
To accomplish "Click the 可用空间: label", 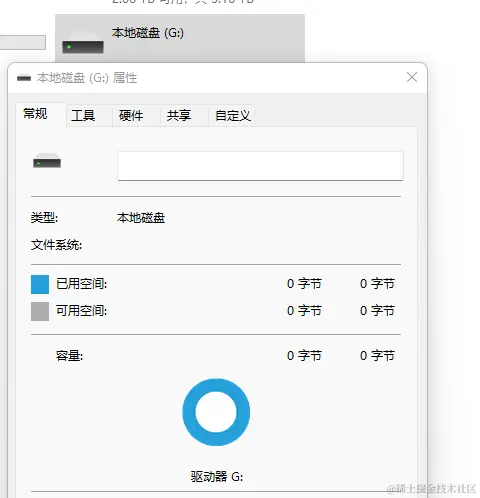I will coord(81,311).
